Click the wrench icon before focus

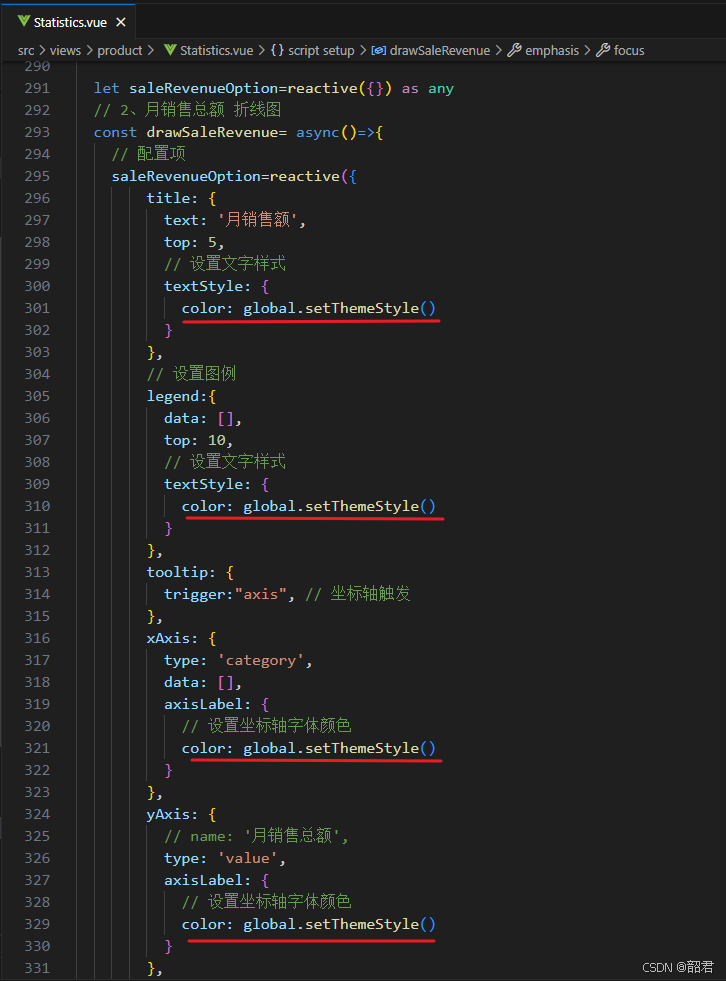point(603,50)
